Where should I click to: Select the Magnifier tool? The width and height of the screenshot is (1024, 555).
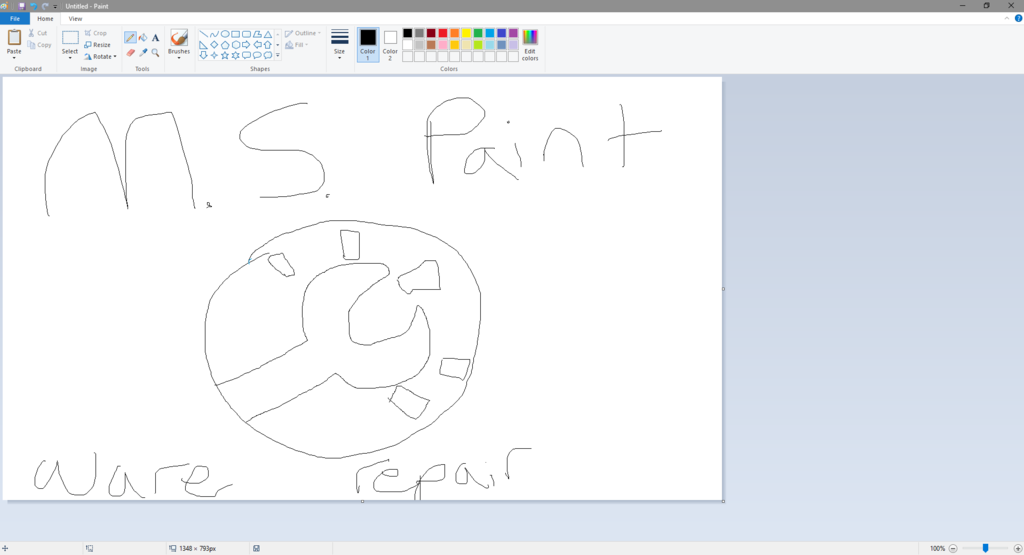pos(155,52)
